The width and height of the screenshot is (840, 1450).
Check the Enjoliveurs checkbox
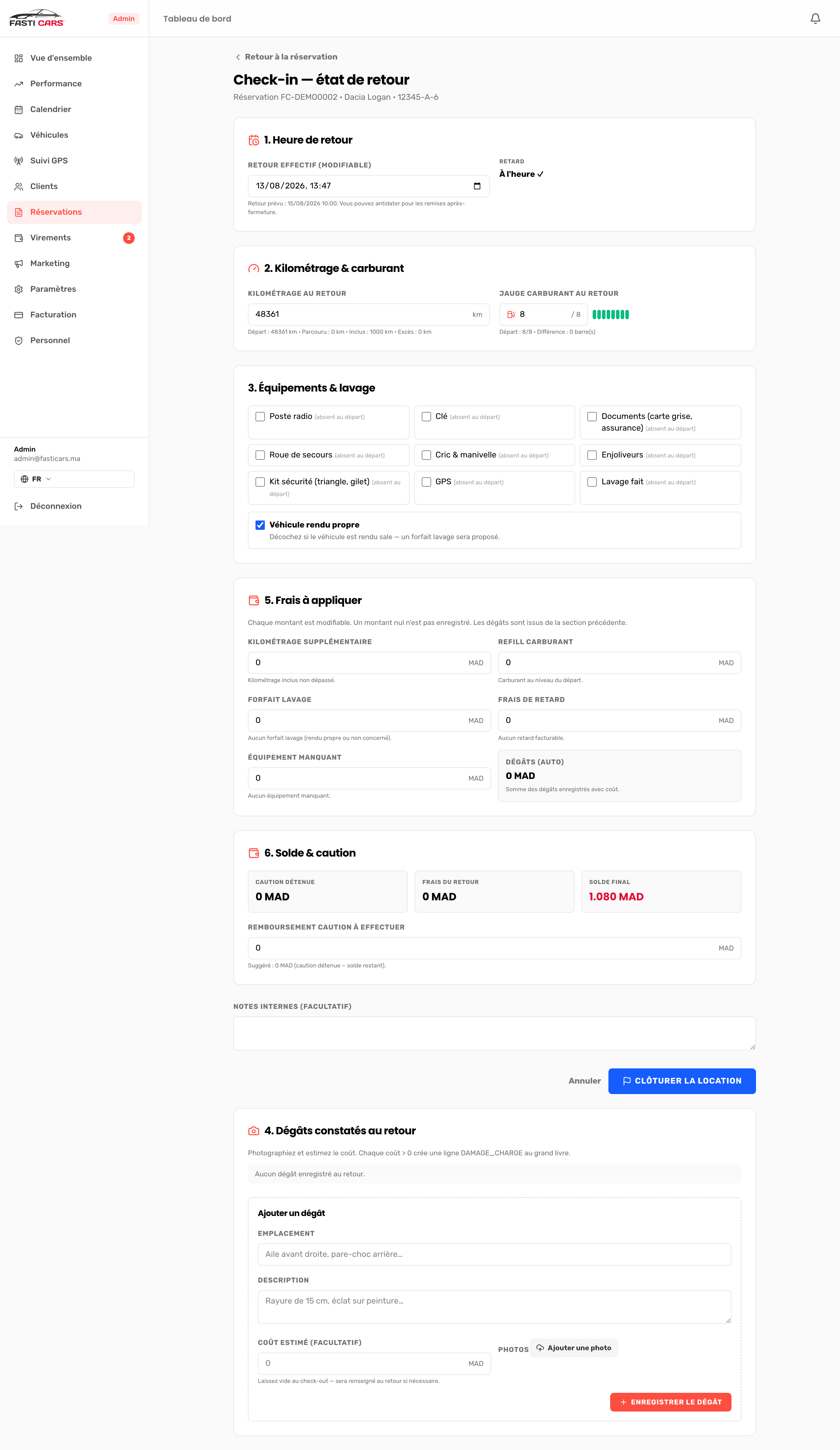[x=592, y=455]
